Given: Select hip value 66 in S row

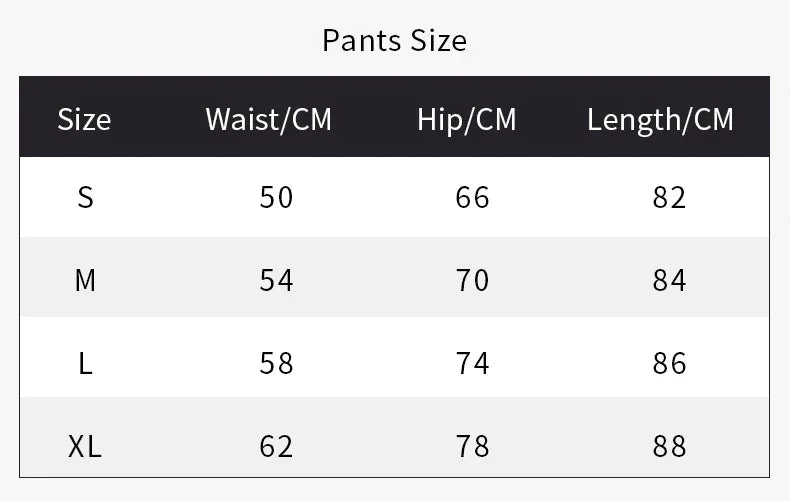Looking at the screenshot, I should point(472,198).
